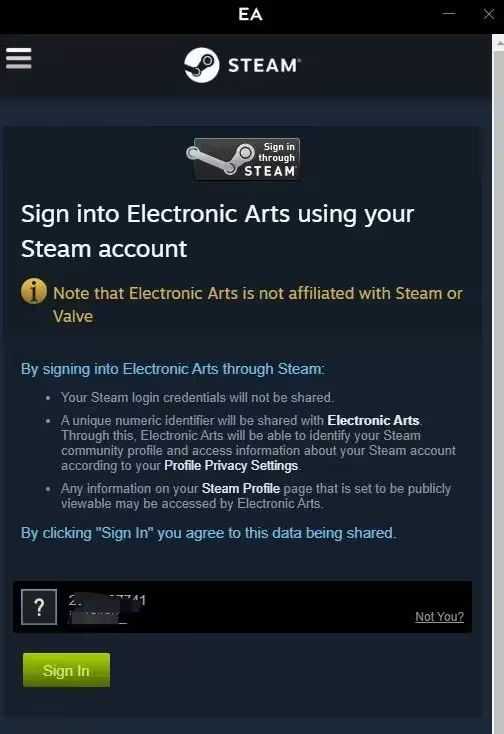
Task: Click the agree to data being shared text
Action: 209,533
